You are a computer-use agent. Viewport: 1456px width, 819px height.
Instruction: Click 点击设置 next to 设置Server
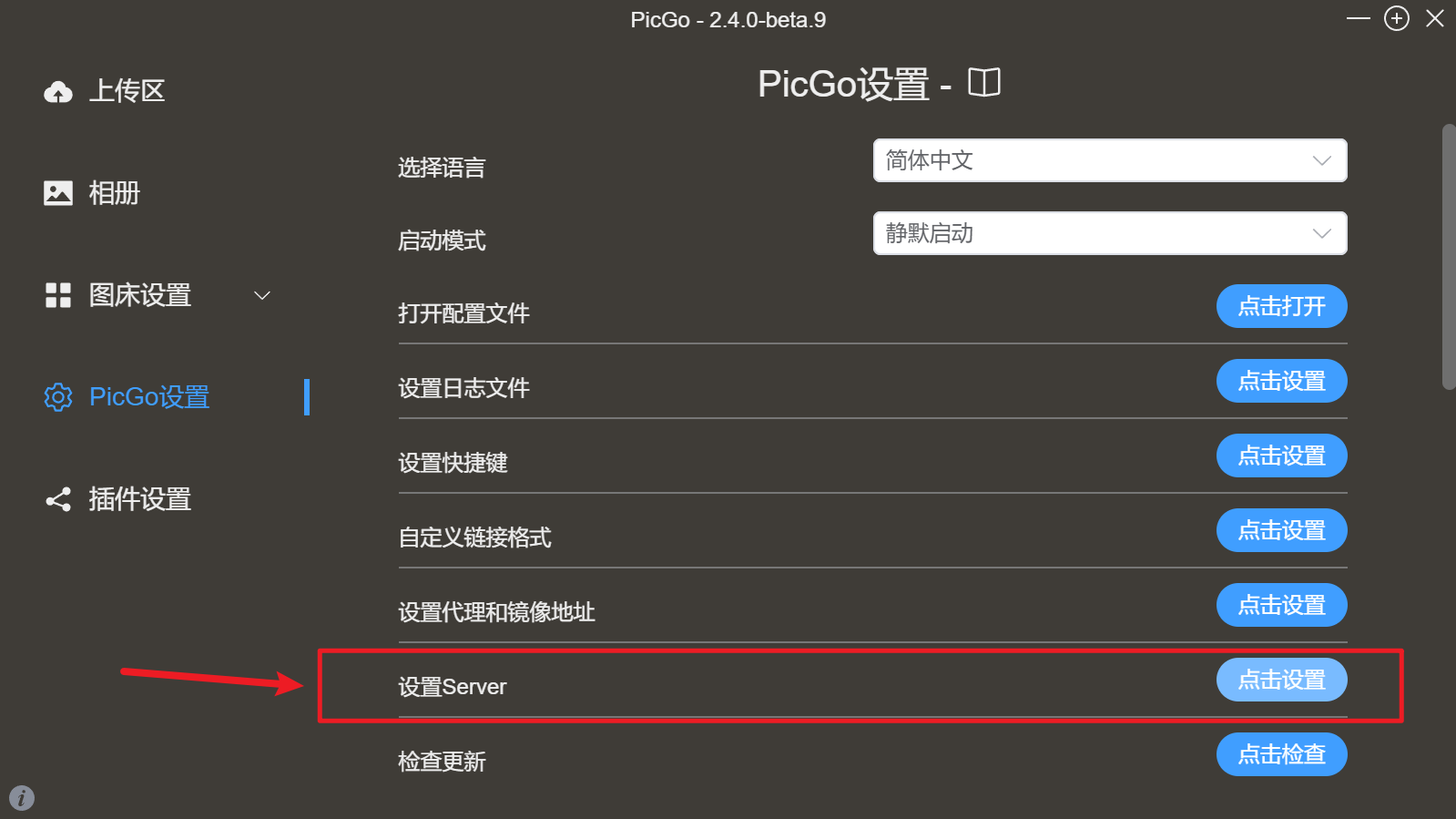pyautogui.click(x=1280, y=680)
